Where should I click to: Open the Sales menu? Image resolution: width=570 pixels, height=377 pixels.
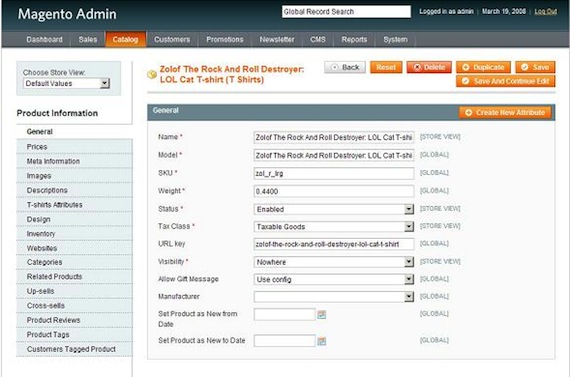[88, 39]
